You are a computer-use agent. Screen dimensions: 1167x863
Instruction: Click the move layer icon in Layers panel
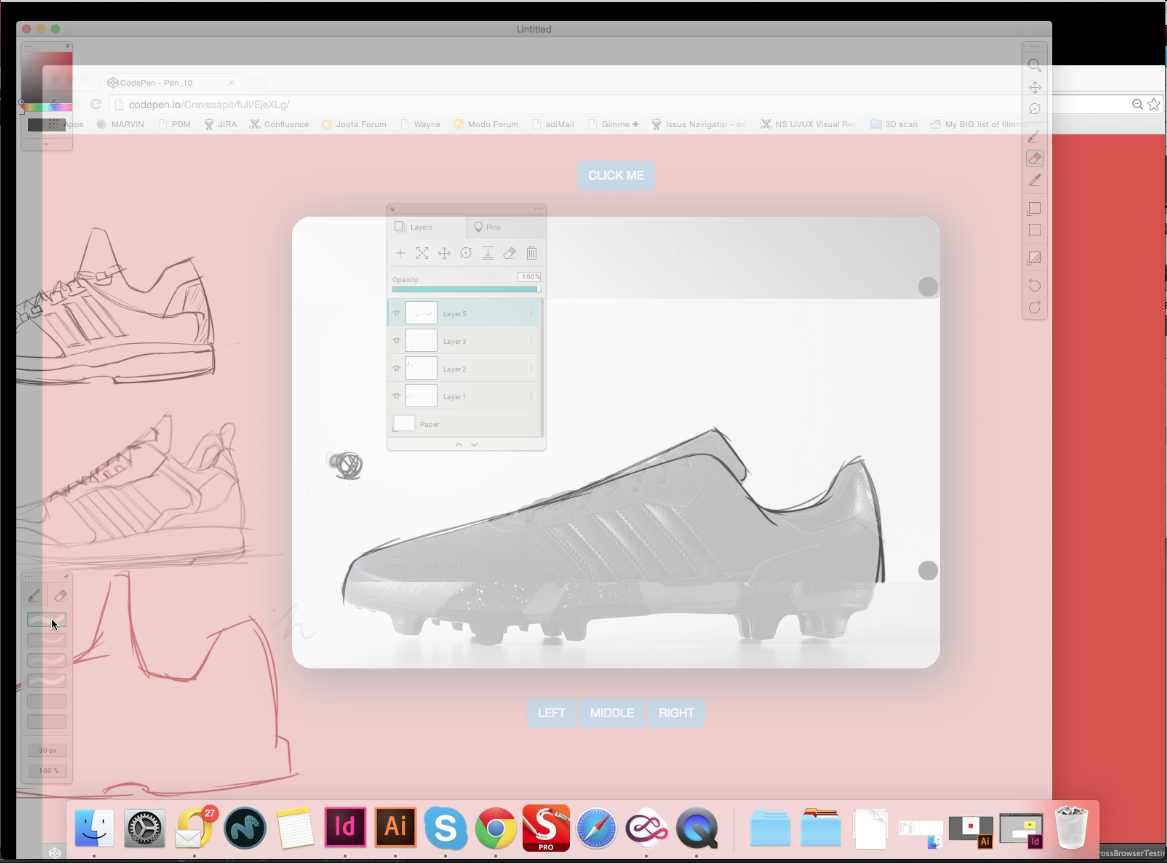pos(444,253)
